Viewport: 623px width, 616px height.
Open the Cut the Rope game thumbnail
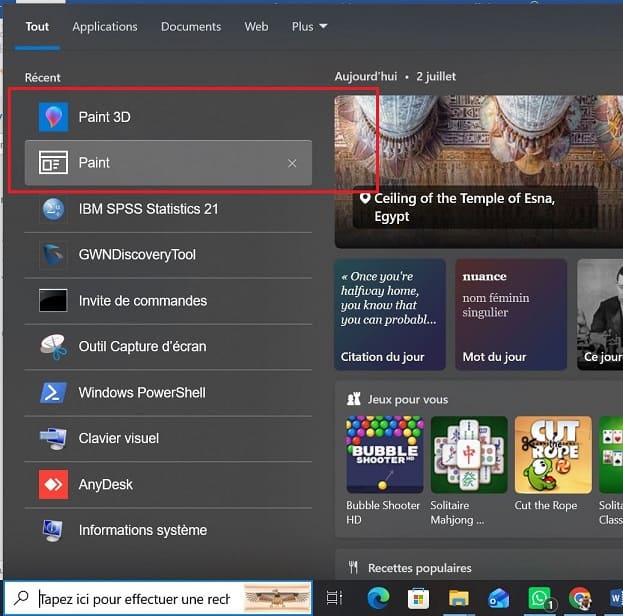[x=553, y=455]
